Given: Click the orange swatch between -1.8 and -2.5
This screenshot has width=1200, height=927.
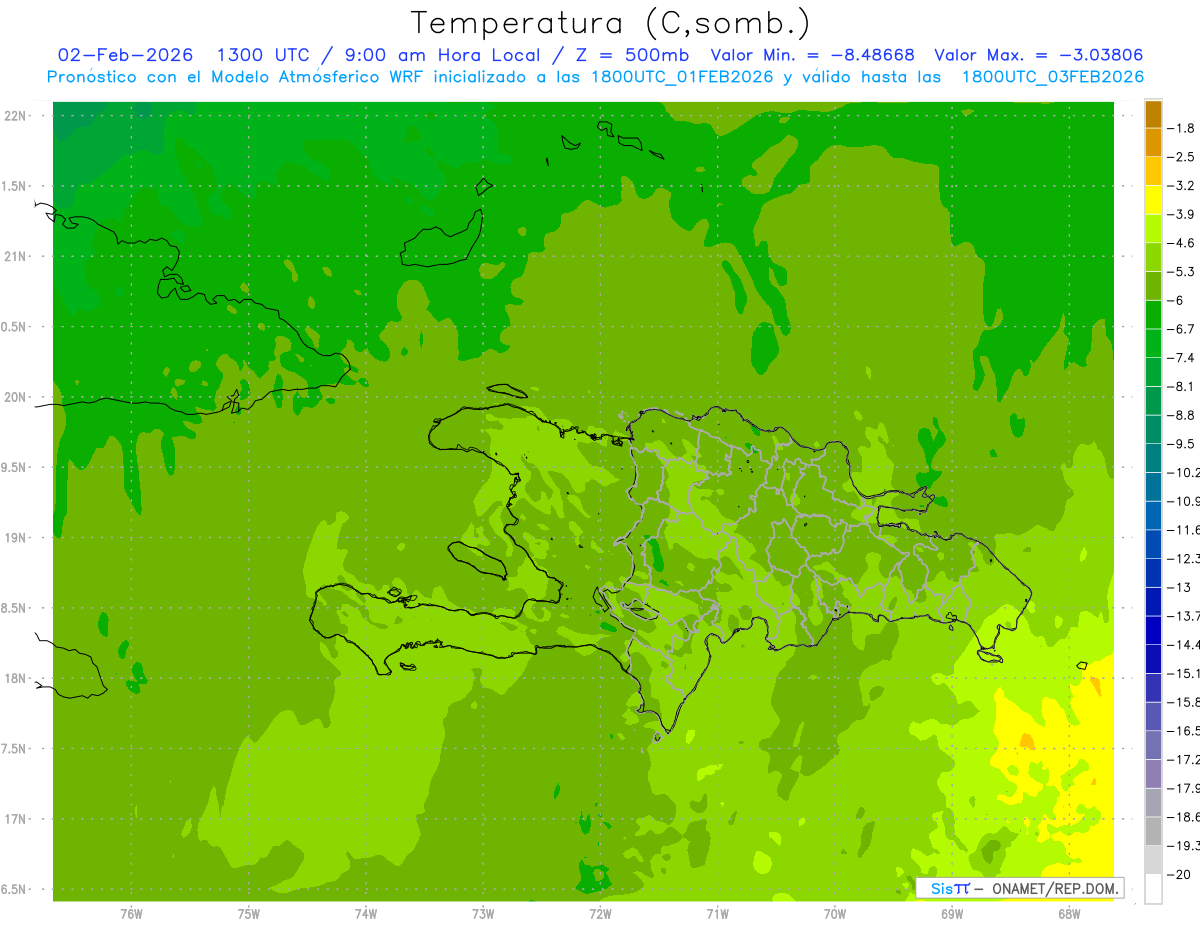Looking at the screenshot, I should pyautogui.click(x=1153, y=142).
